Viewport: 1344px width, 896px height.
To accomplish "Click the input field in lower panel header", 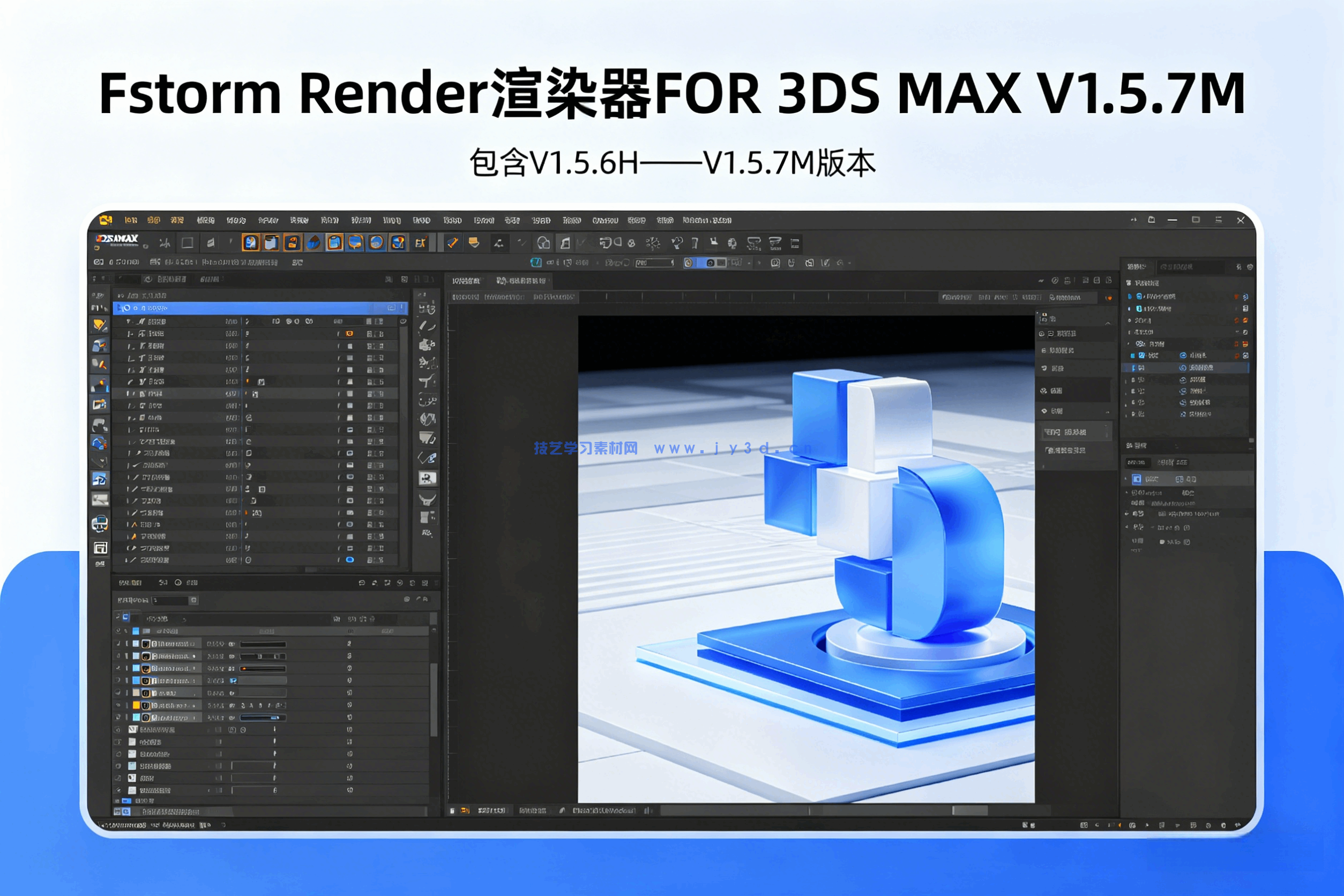I will [x=170, y=601].
